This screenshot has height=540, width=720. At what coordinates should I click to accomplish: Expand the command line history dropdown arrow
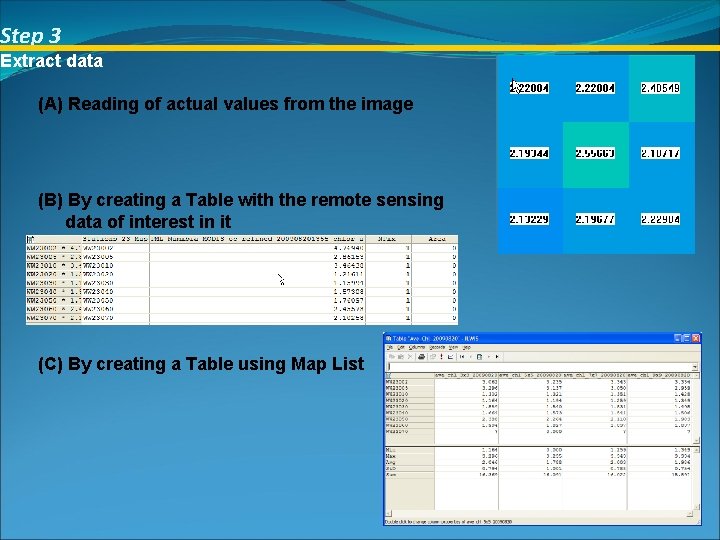pyautogui.click(x=695, y=367)
